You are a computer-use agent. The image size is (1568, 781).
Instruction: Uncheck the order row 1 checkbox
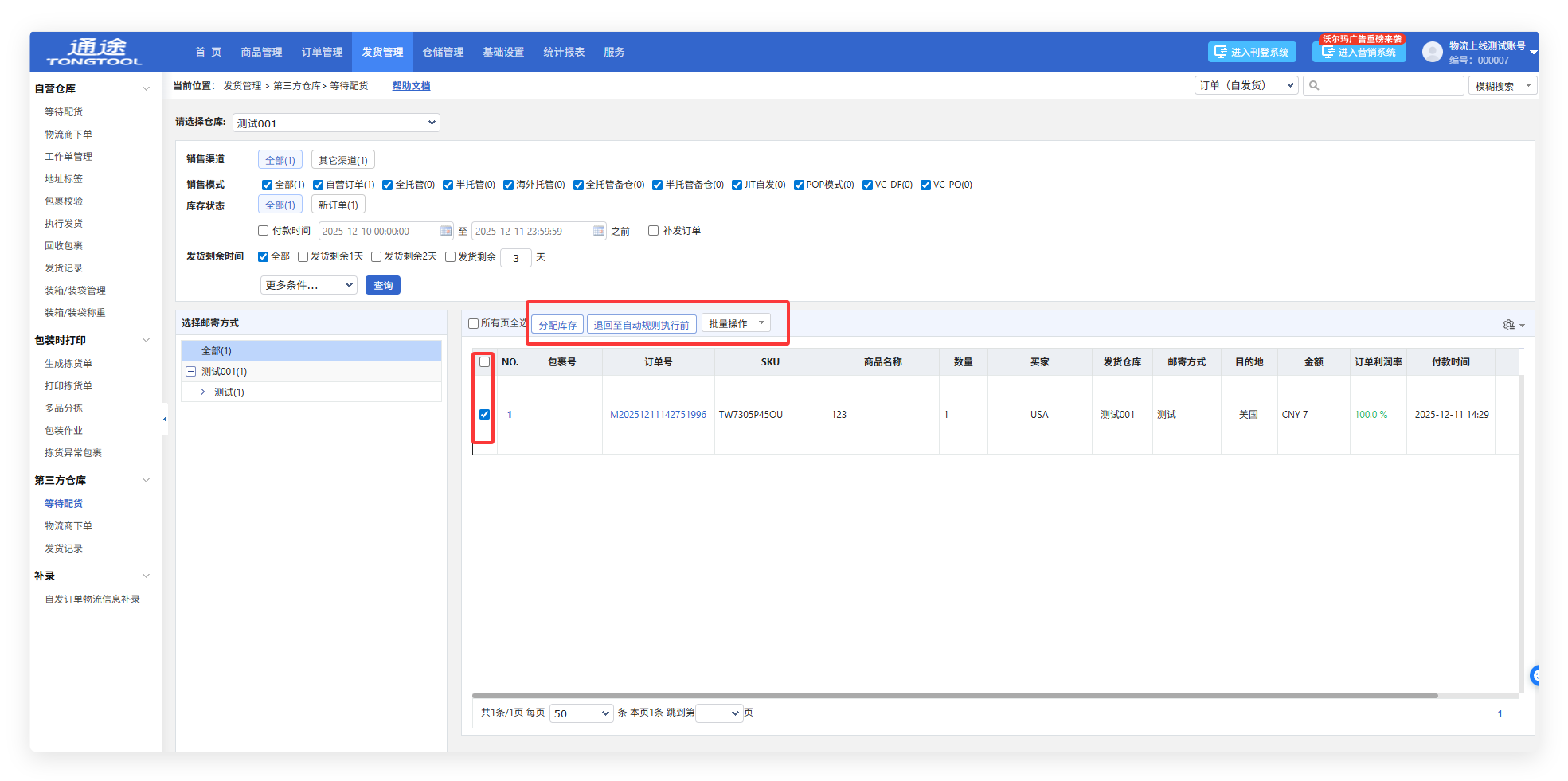click(x=484, y=414)
